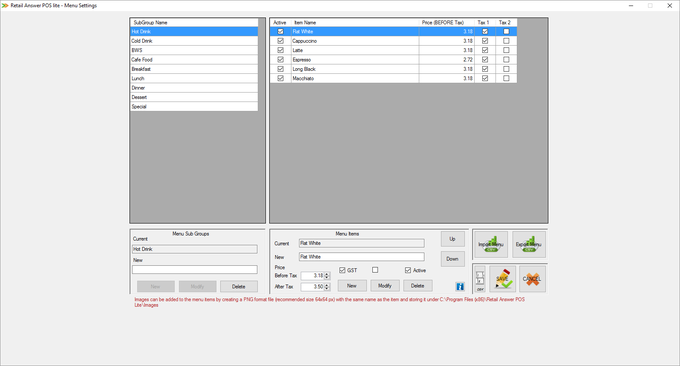
Task: Select the Espresso item name cell
Action: pos(355,60)
